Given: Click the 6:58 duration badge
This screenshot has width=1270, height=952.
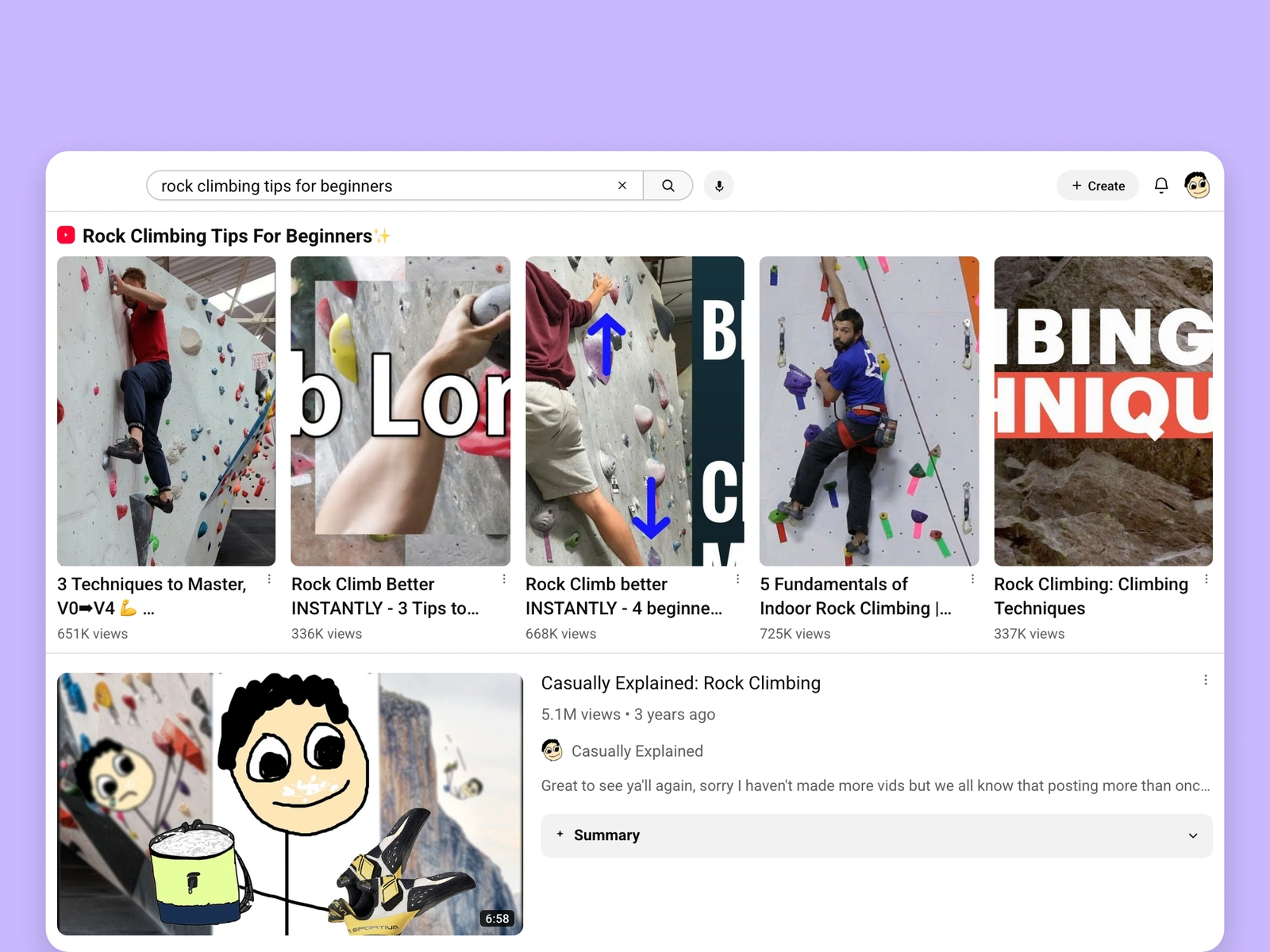Looking at the screenshot, I should [x=498, y=919].
